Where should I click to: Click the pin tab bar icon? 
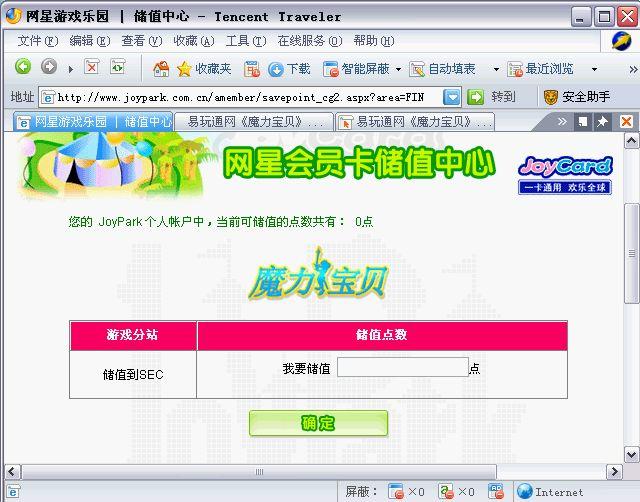click(602, 122)
